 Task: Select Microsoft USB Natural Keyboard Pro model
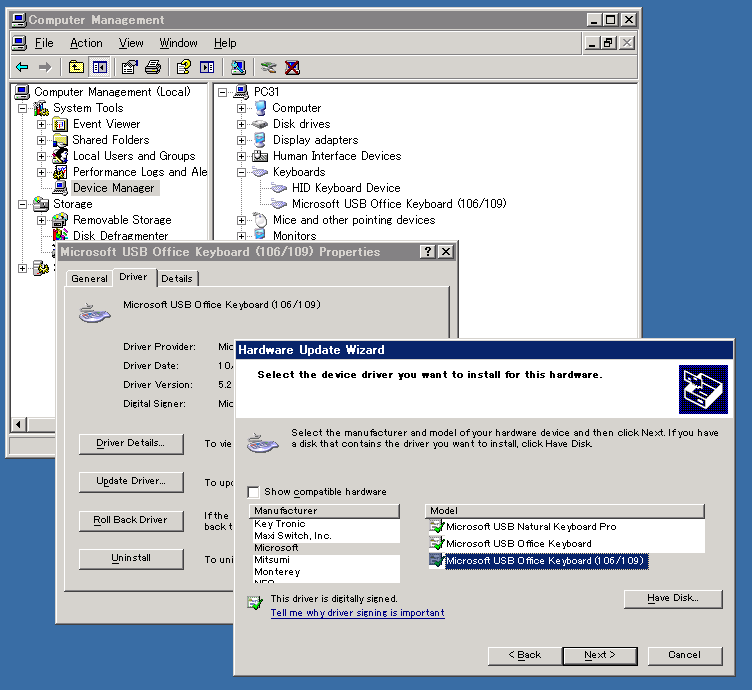(531, 527)
